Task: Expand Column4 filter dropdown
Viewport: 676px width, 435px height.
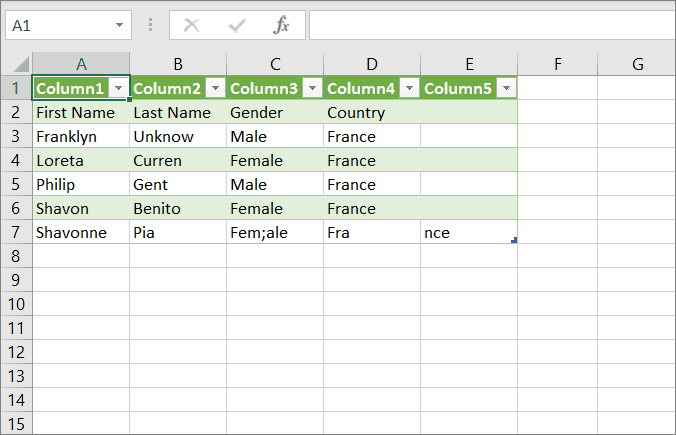Action: coord(409,89)
